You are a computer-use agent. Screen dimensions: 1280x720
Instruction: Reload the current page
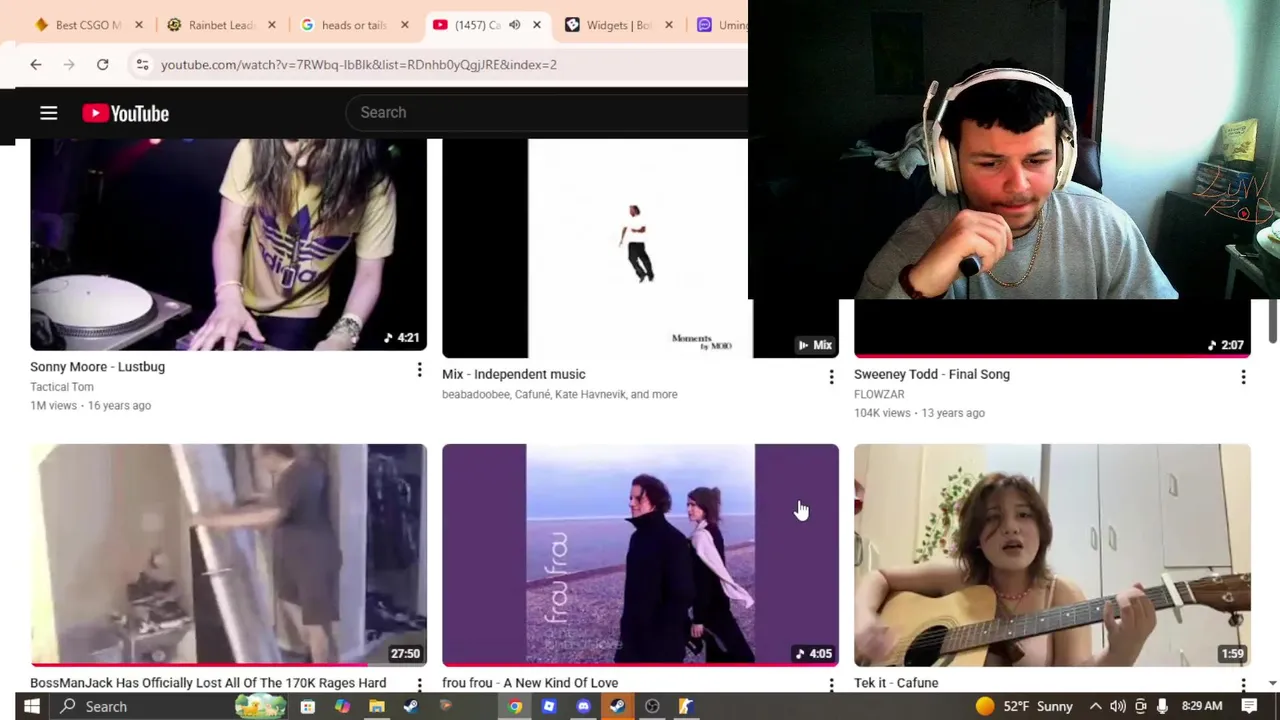pyautogui.click(x=102, y=64)
